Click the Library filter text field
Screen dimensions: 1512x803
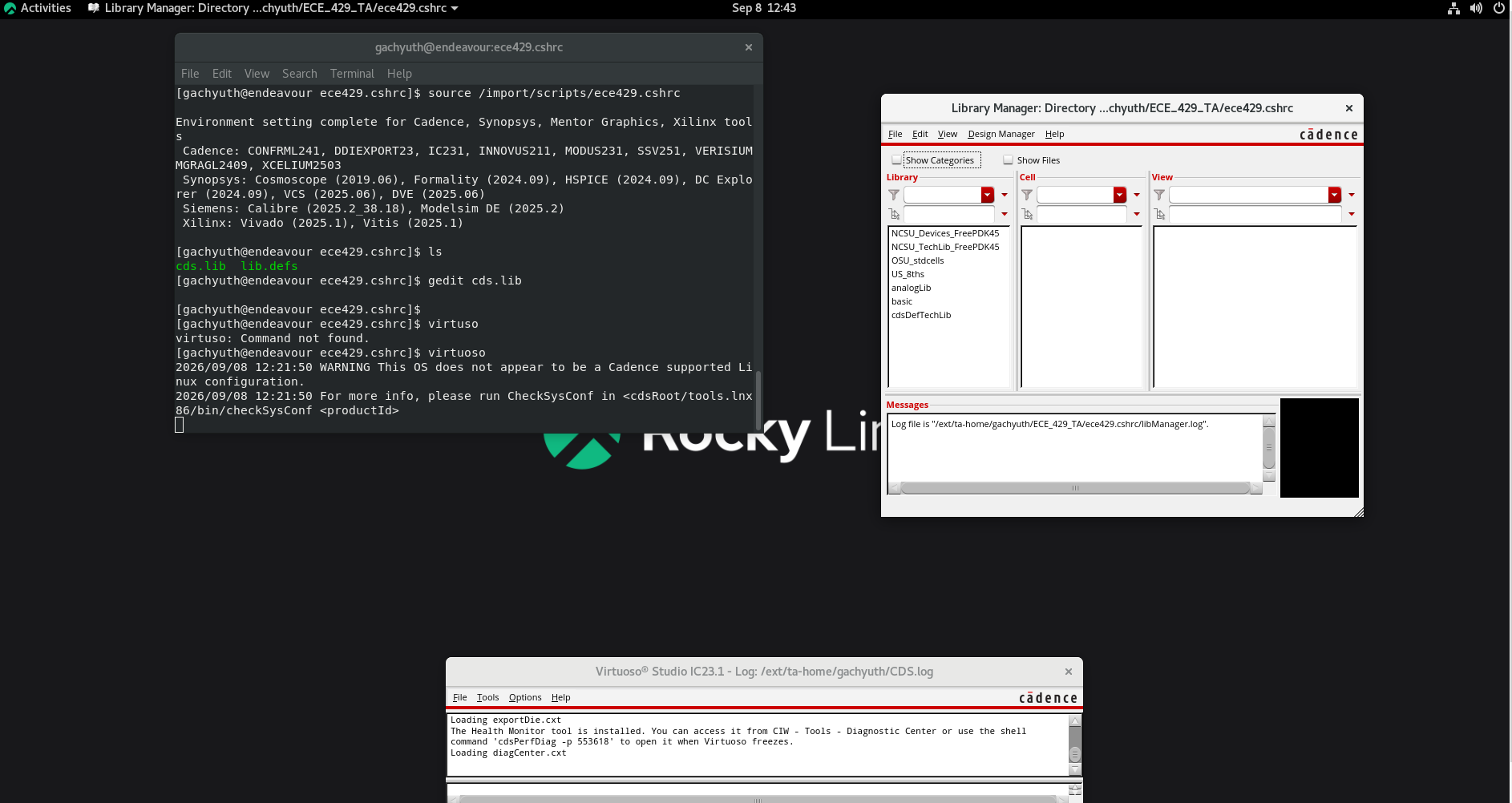(x=943, y=195)
